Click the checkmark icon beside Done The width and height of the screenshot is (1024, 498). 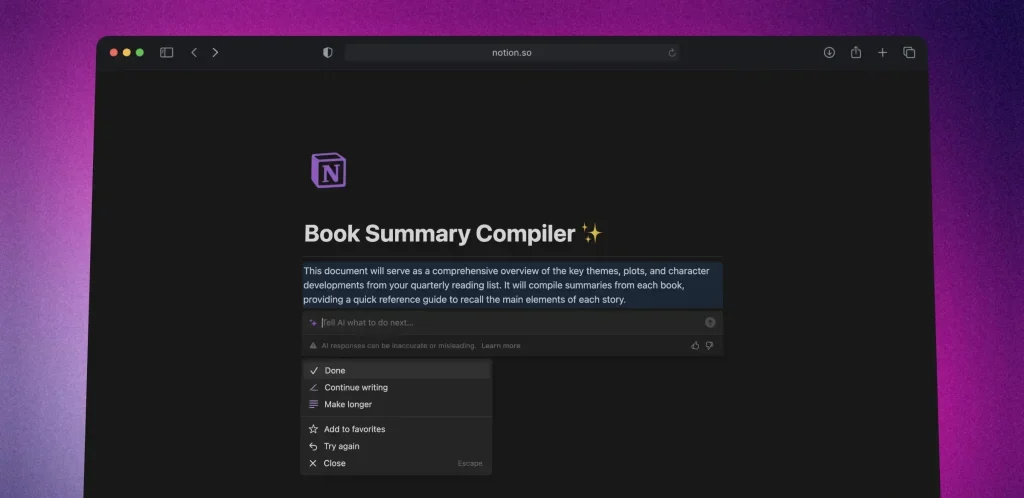point(313,370)
